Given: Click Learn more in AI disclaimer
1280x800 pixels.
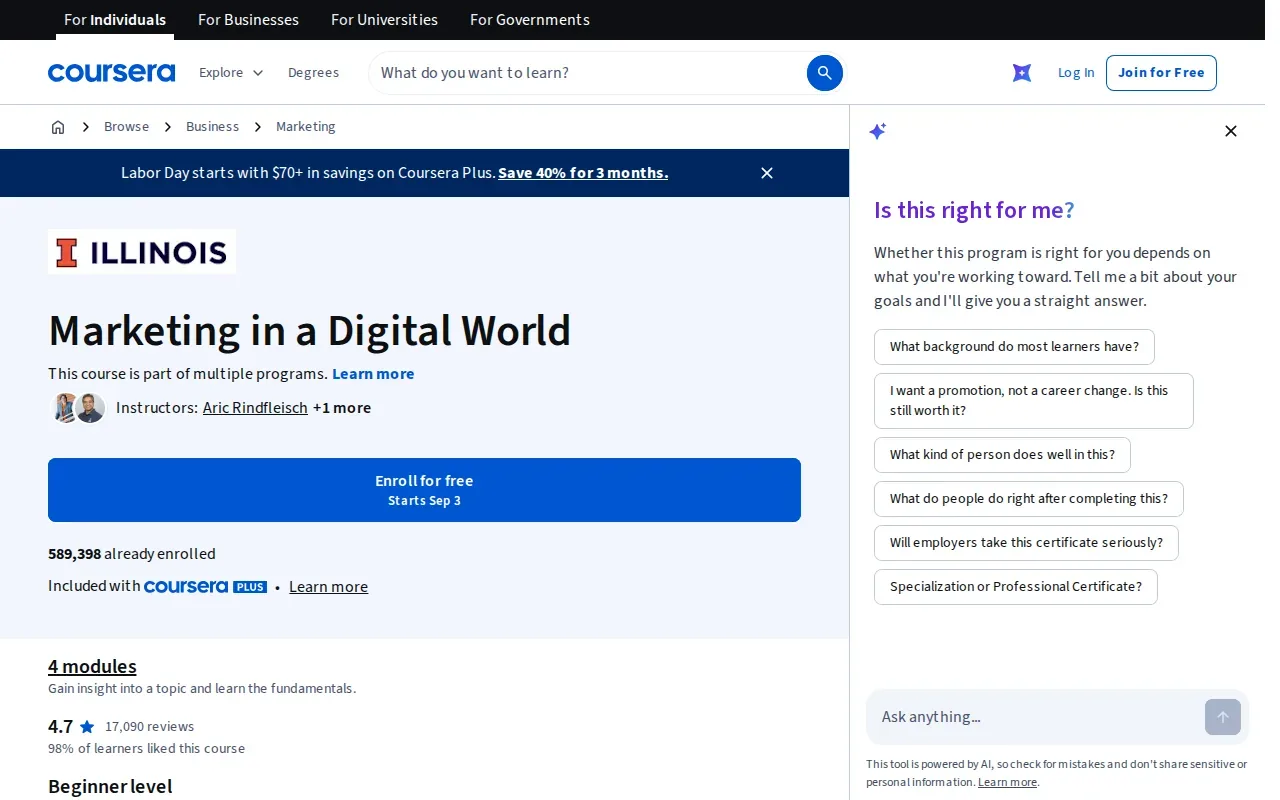Looking at the screenshot, I should [x=1007, y=782].
